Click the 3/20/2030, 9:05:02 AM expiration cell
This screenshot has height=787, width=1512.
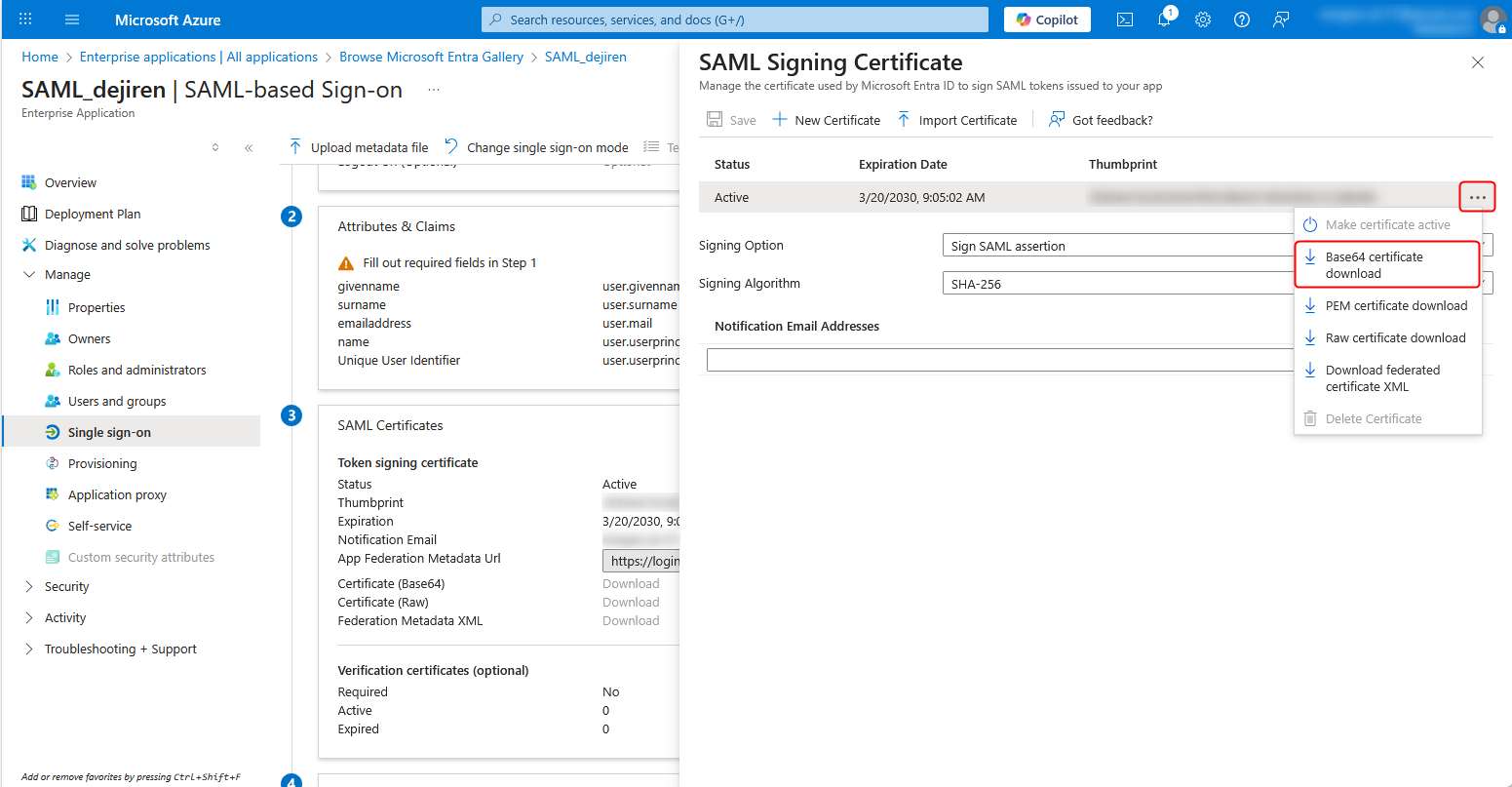(921, 197)
